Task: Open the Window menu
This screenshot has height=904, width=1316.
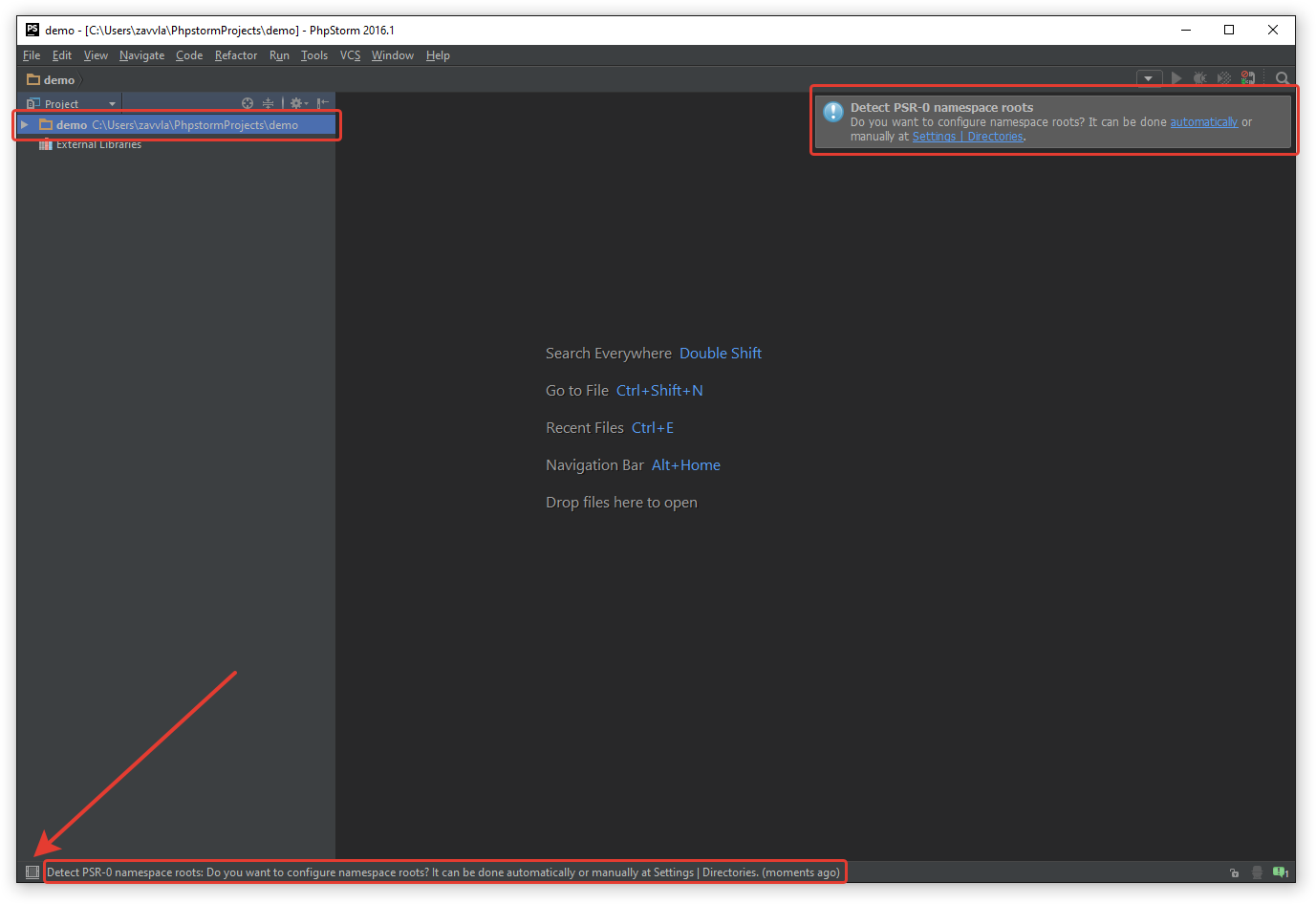Action: 393,55
